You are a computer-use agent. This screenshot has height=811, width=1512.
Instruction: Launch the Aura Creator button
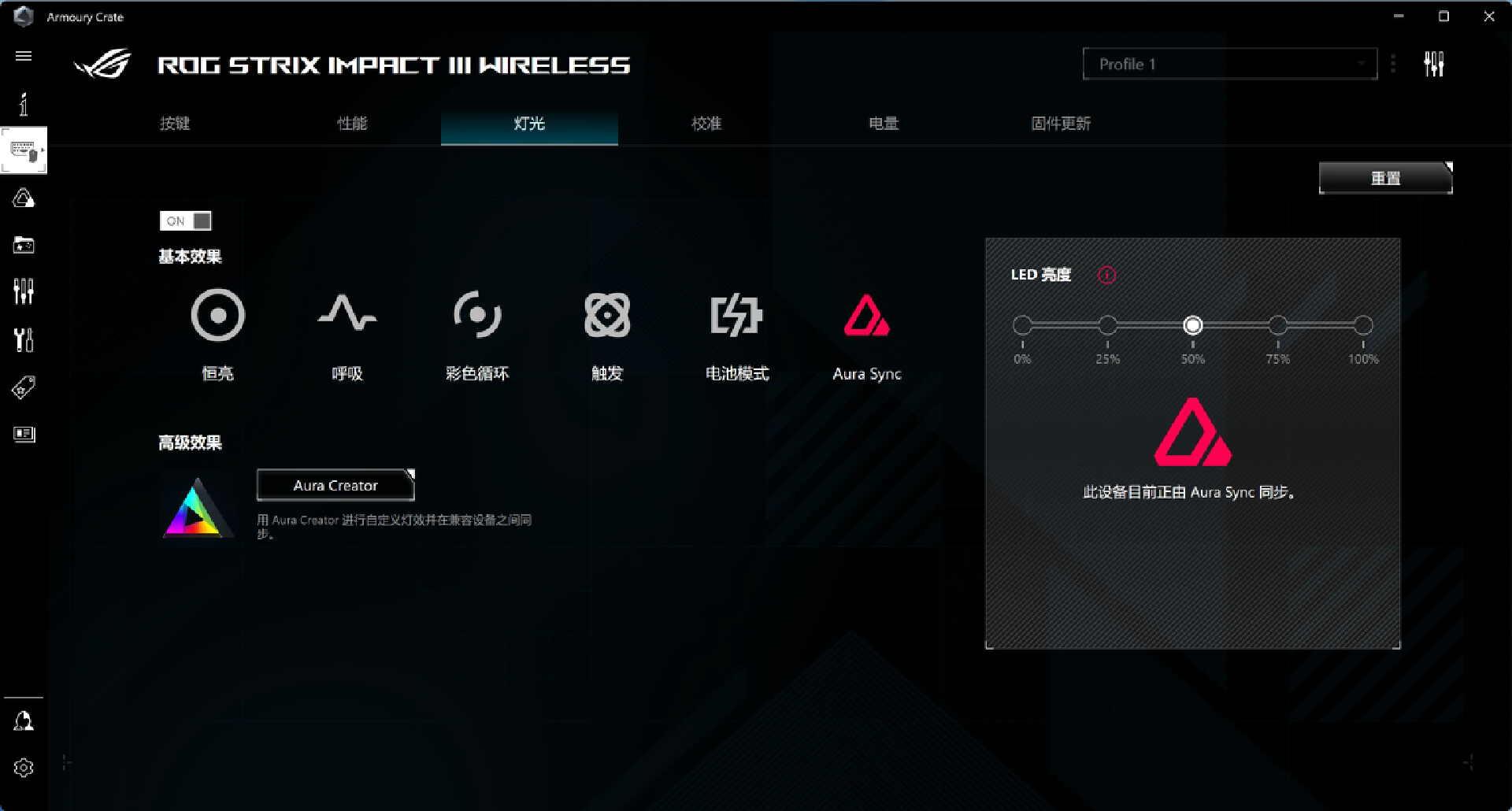coord(335,485)
